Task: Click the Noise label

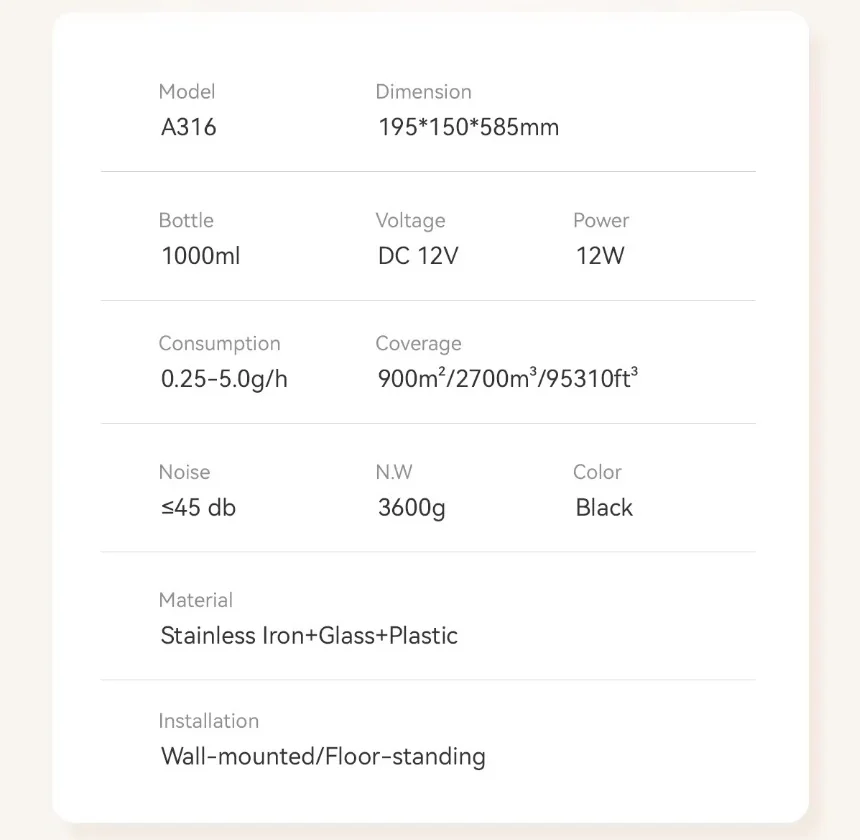Action: point(184,472)
